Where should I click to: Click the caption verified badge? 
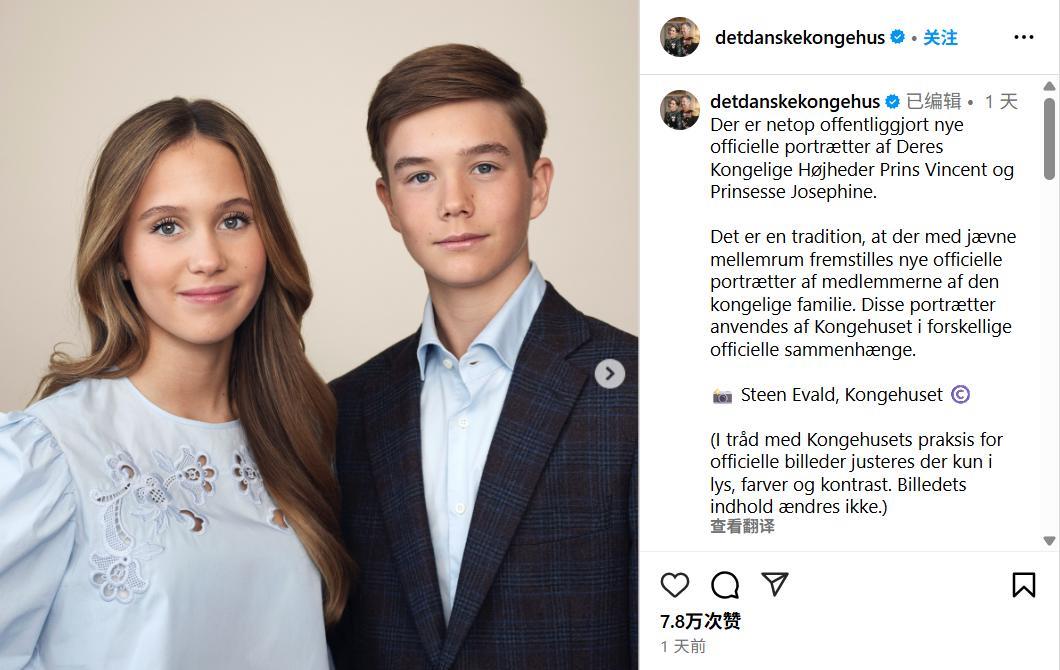click(892, 101)
